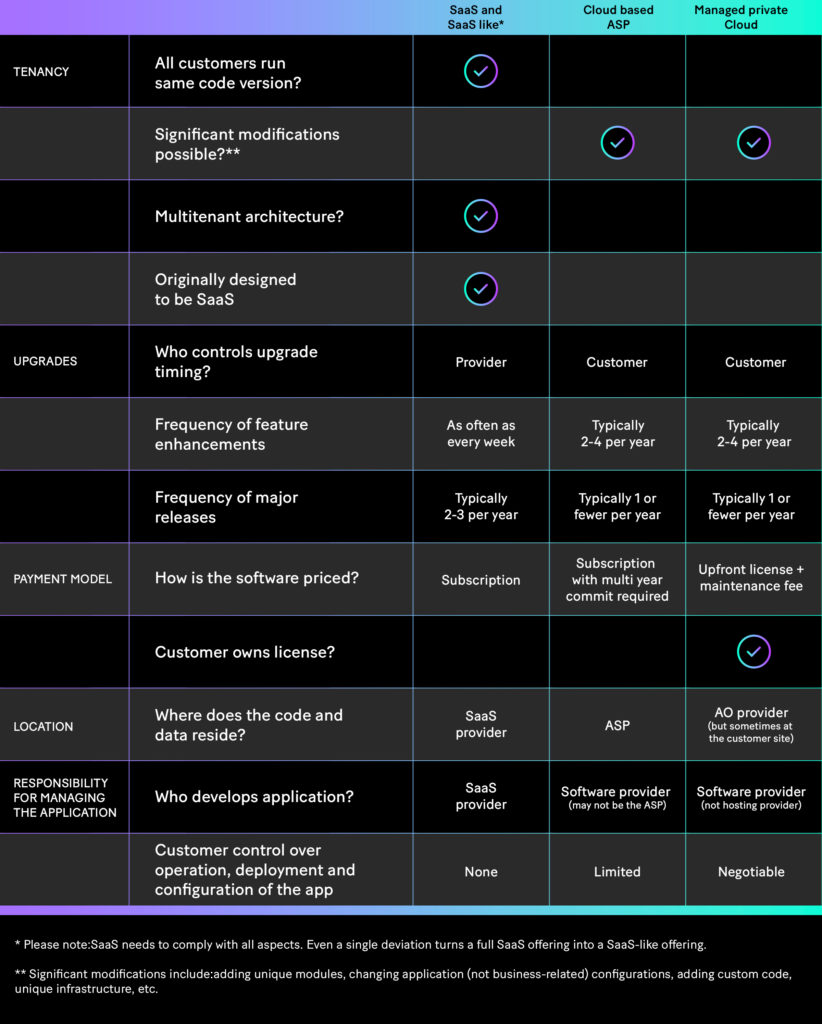Click the TENANCY category label
This screenshot has width=822, height=1024.
(x=39, y=71)
